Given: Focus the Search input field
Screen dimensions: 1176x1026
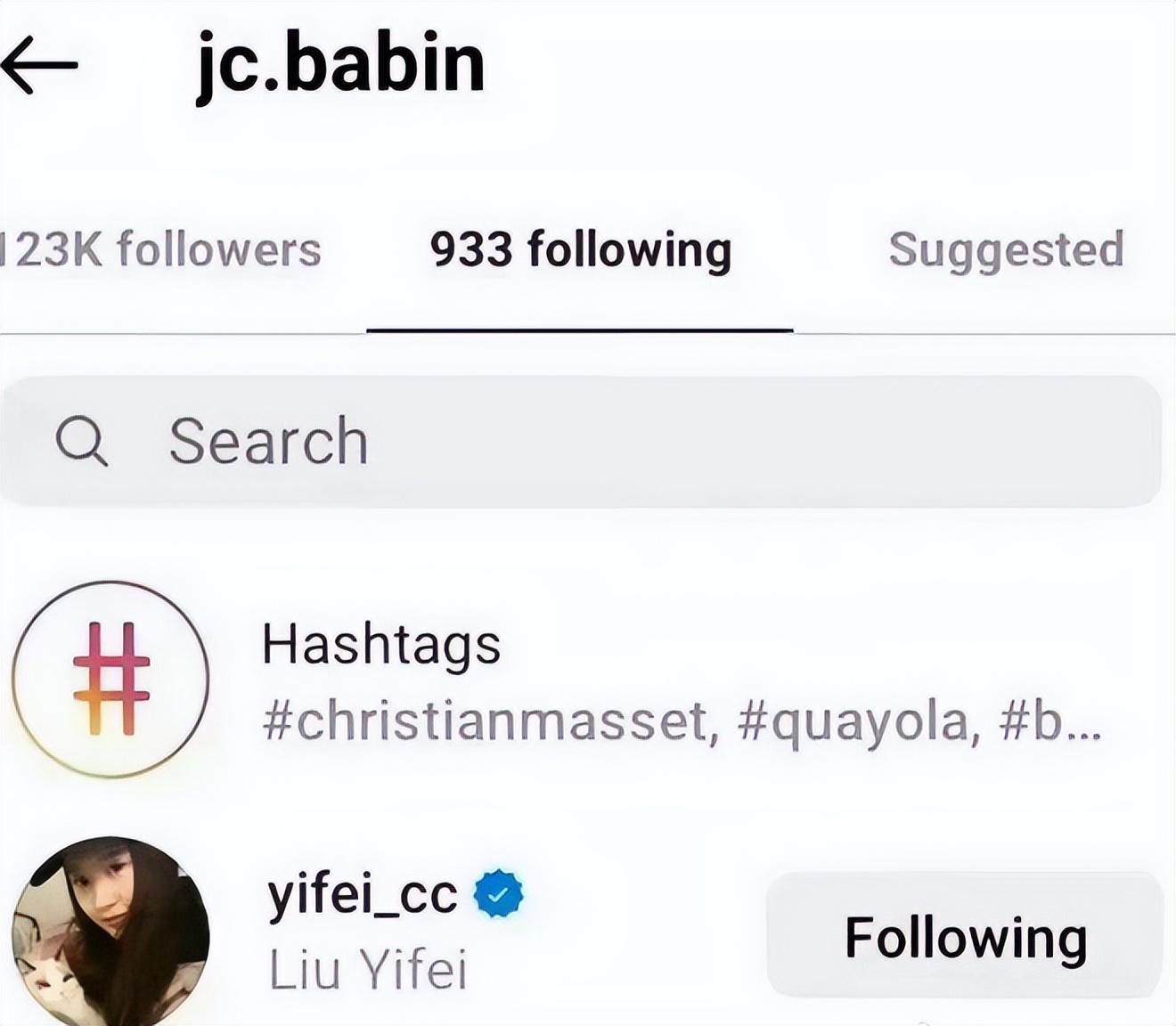Looking at the screenshot, I should 581,442.
